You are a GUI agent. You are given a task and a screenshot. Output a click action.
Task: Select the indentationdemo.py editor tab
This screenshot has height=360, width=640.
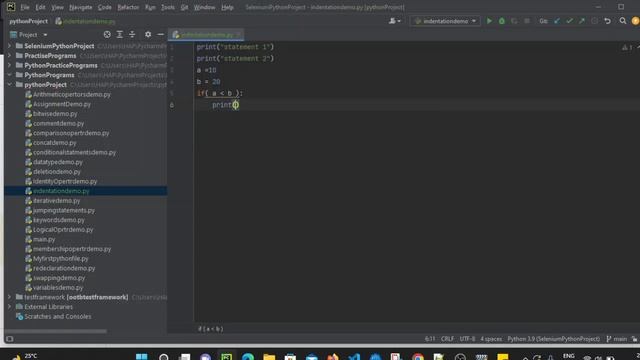click(207, 35)
